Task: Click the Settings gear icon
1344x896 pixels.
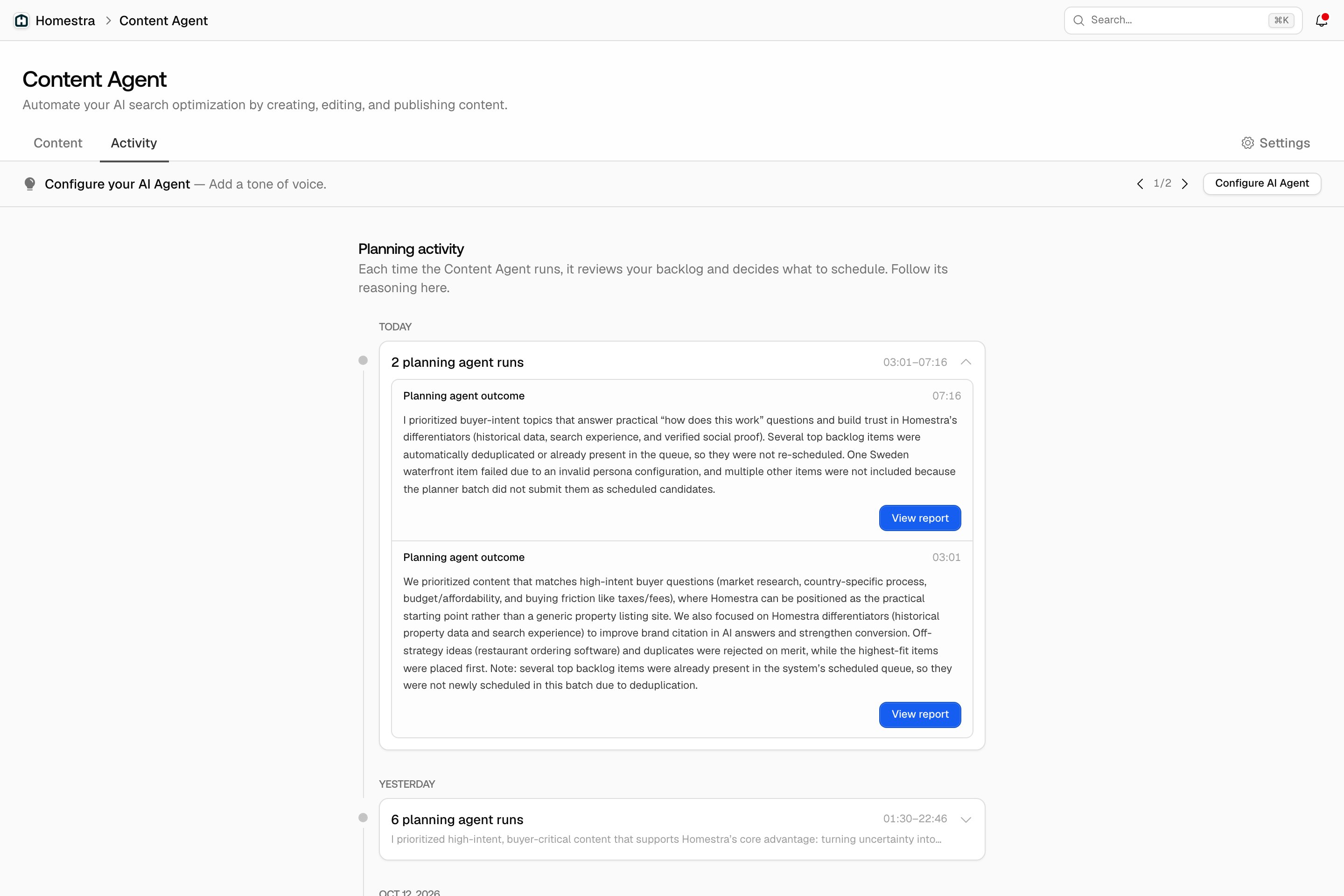Action: (x=1247, y=143)
